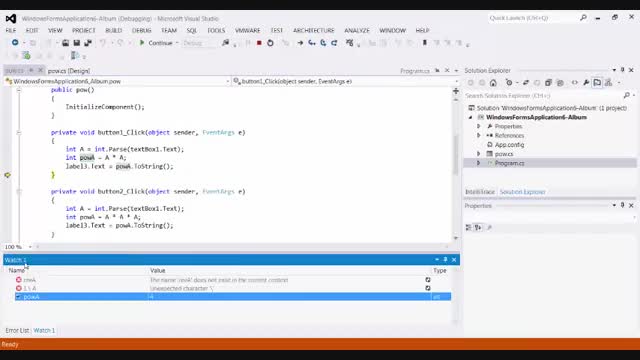This screenshot has width=640, height=360.
Task: Click the Continue debugging button
Action: coord(156,43)
